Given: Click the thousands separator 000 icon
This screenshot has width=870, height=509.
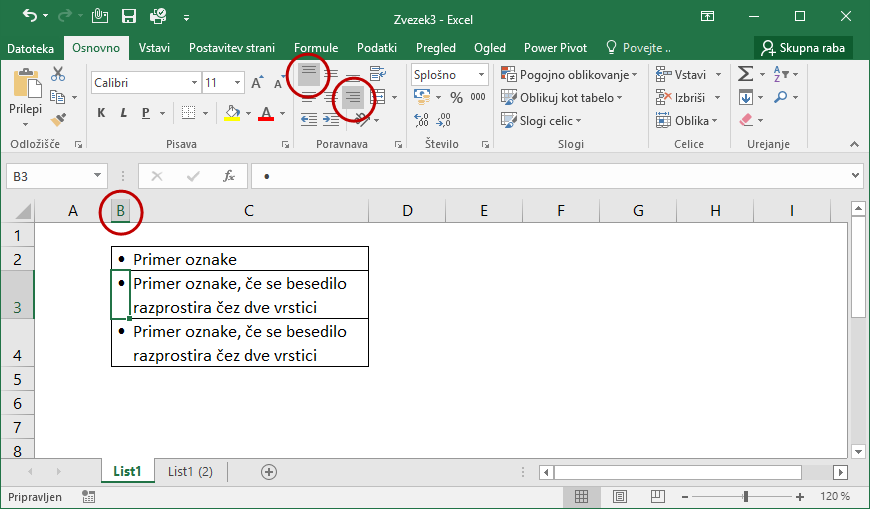Looking at the screenshot, I should pyautogui.click(x=478, y=97).
